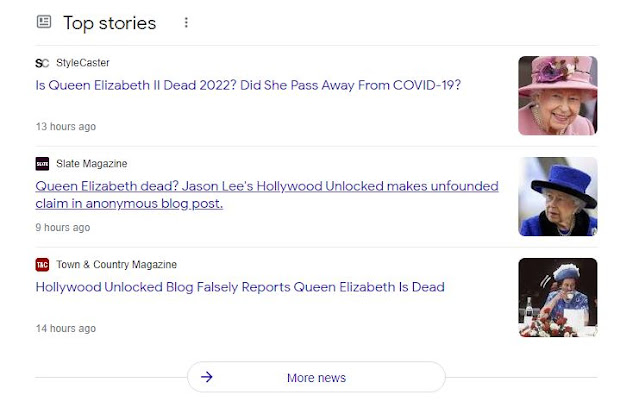Click the Slate Magazine favicon
639x414 pixels.
42,163
